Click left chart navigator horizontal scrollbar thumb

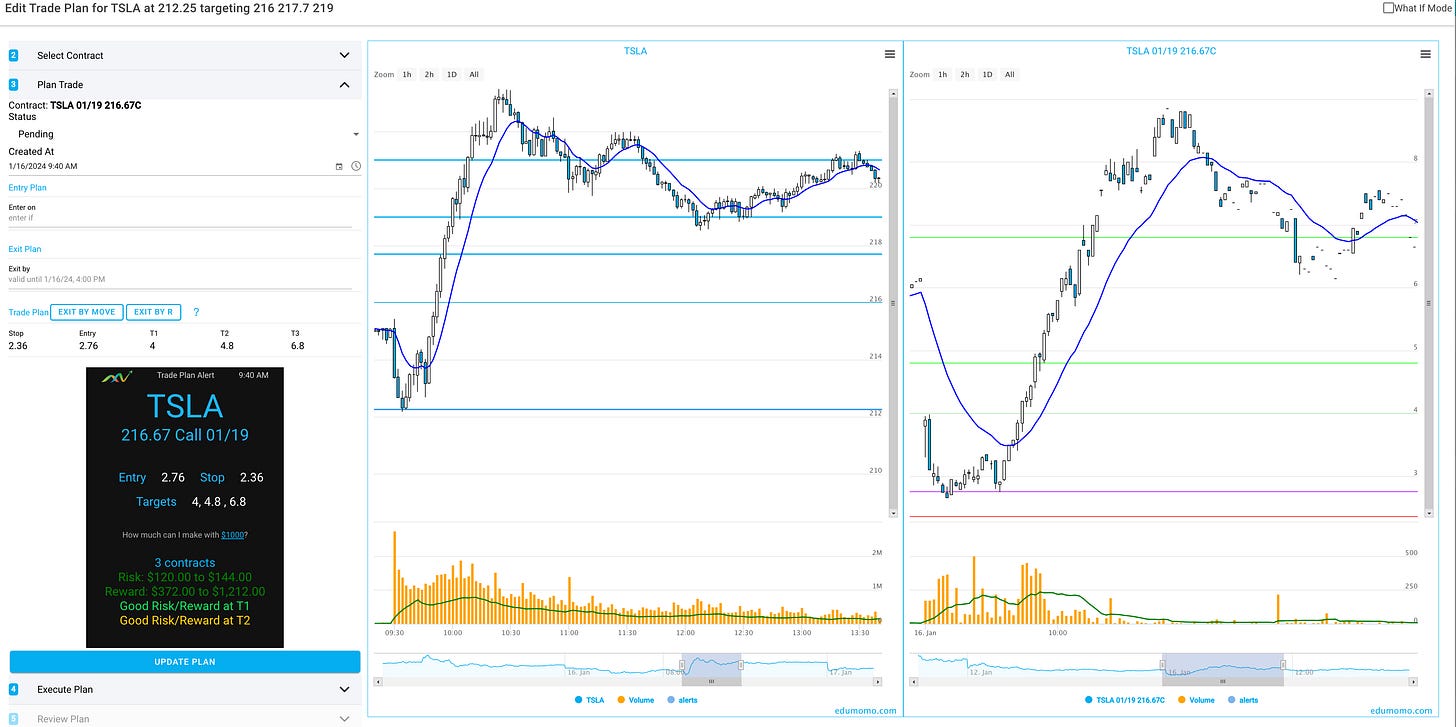[x=712, y=681]
